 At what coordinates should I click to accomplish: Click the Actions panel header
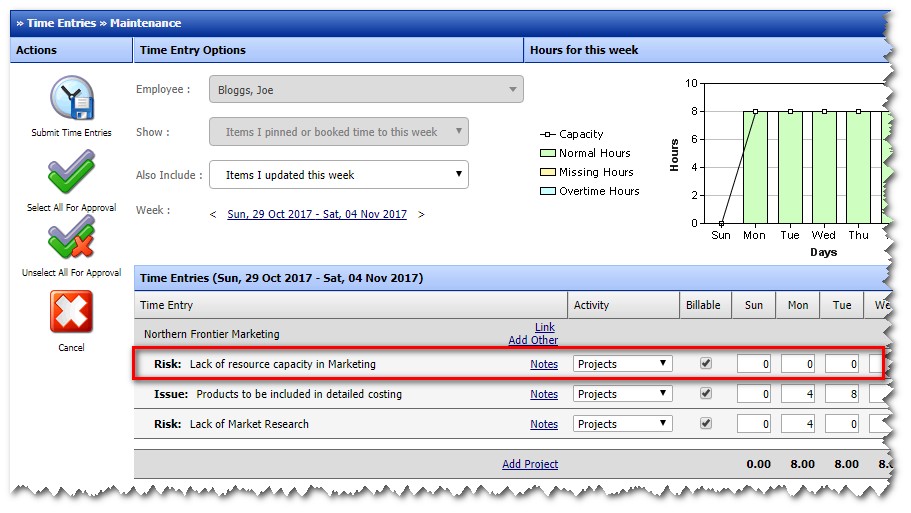tap(71, 50)
